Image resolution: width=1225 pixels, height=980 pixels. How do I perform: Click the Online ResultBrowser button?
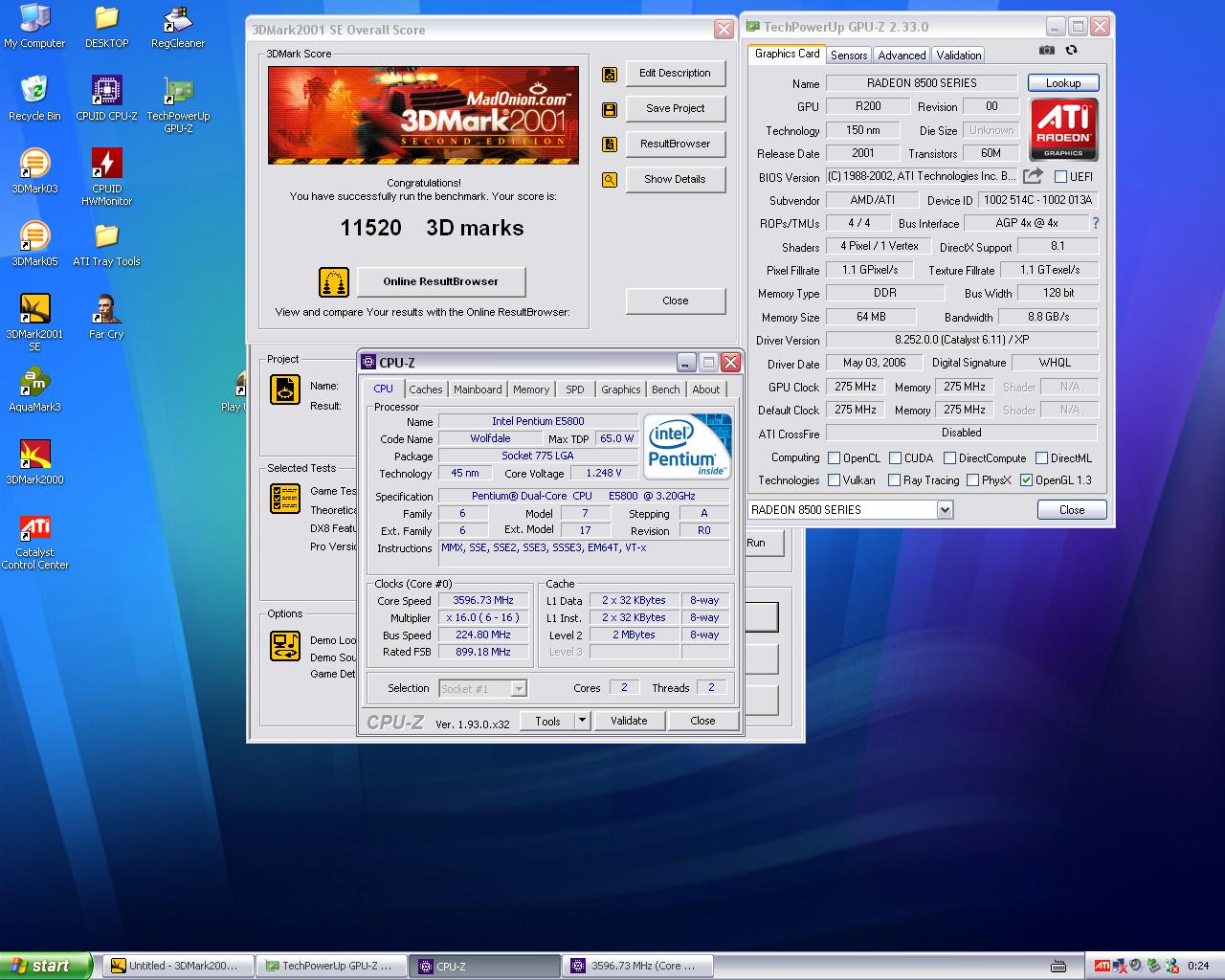441,282
